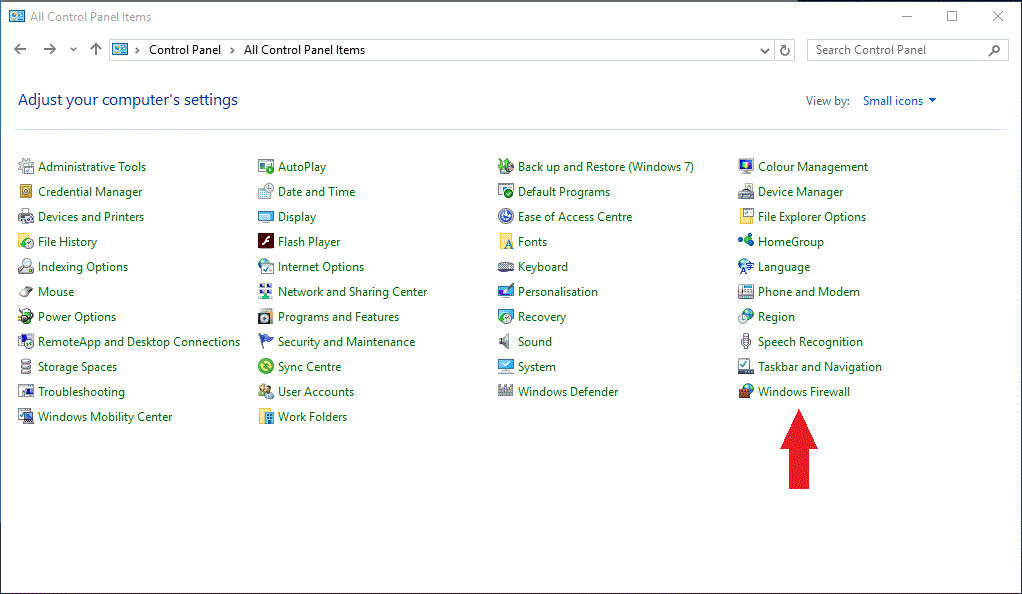Open the User Accounts link

[316, 392]
